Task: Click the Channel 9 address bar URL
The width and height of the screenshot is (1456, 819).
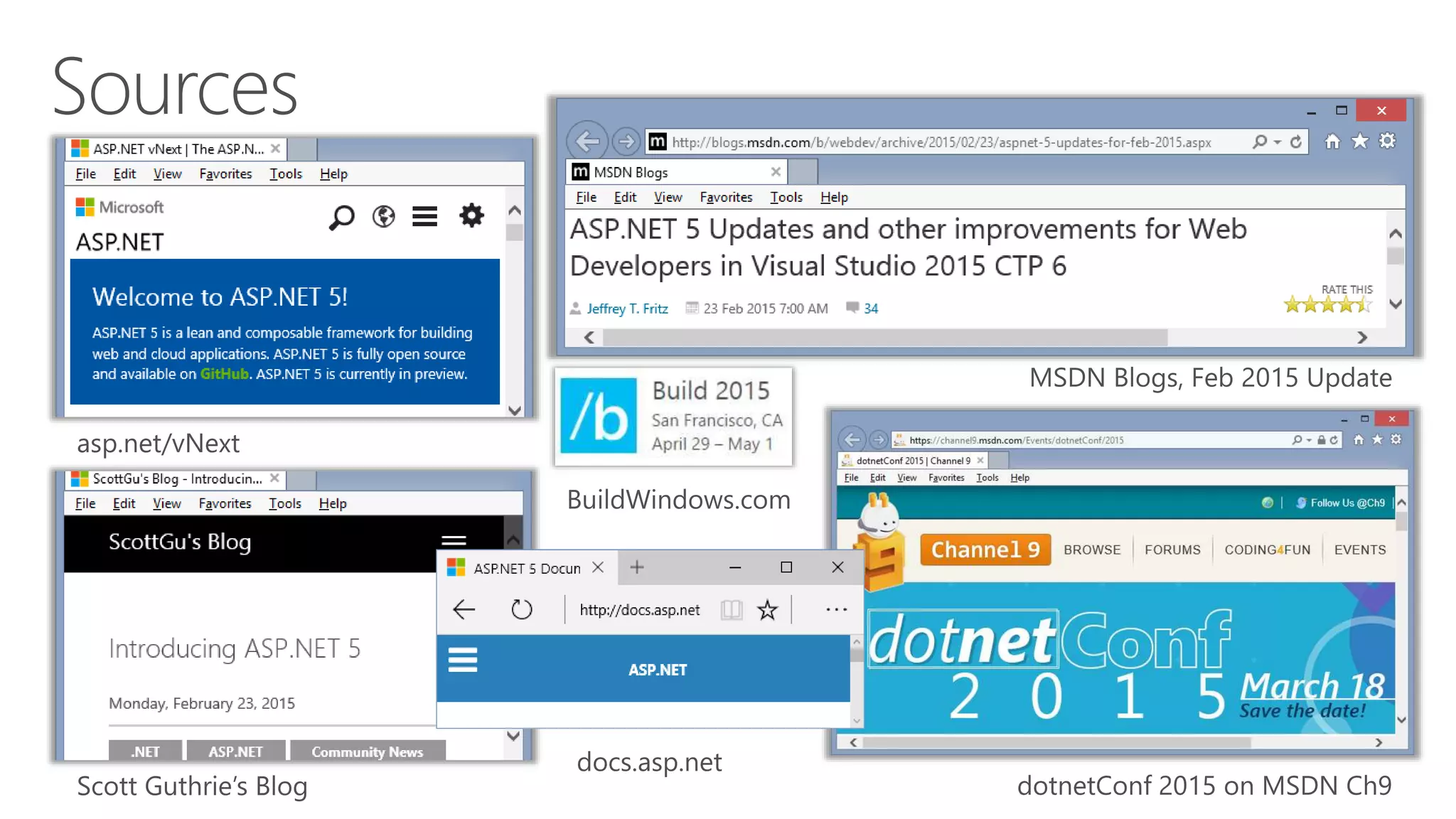Action: click(1016, 440)
